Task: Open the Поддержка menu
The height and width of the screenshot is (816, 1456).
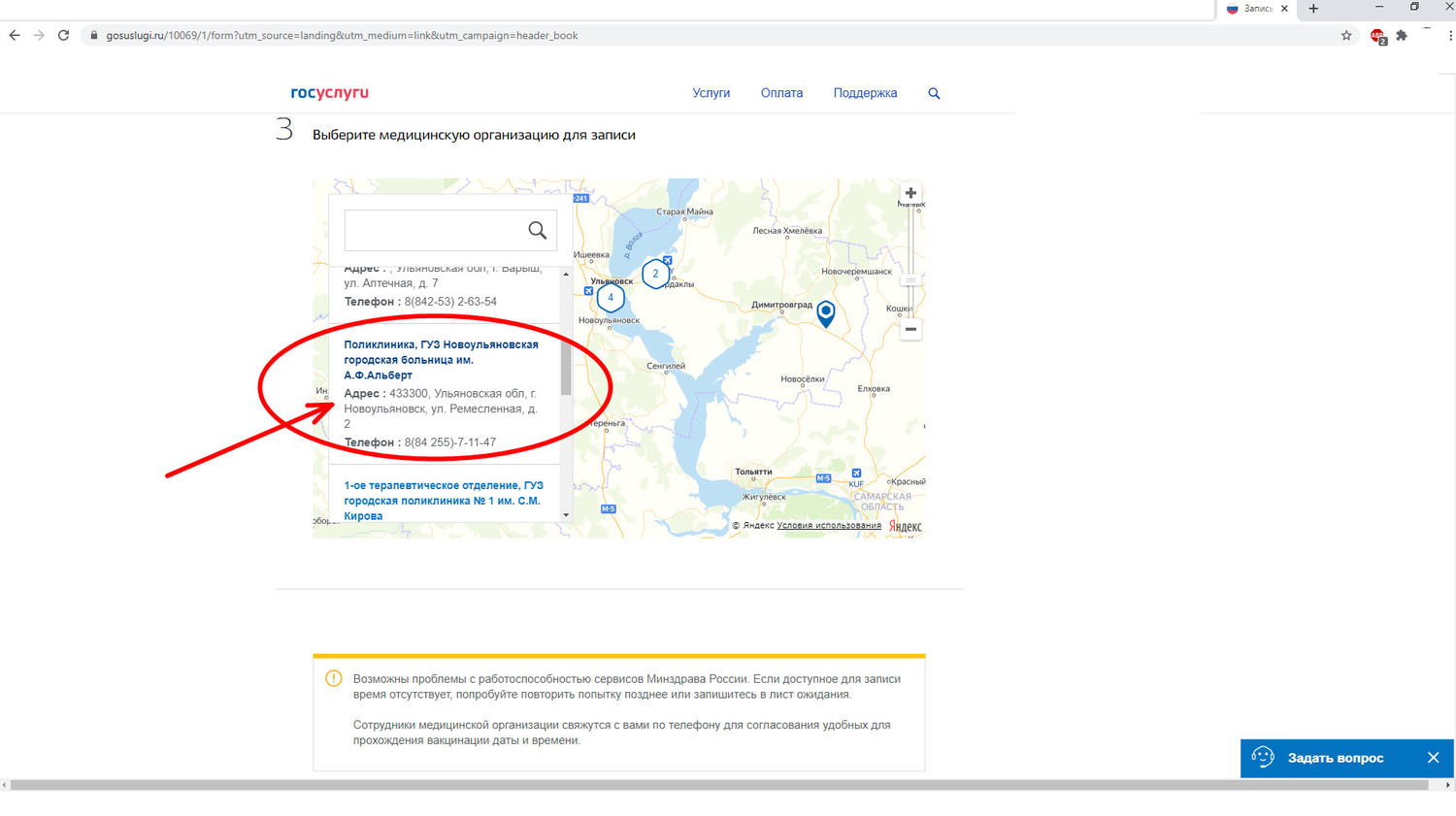Action: 865,93
